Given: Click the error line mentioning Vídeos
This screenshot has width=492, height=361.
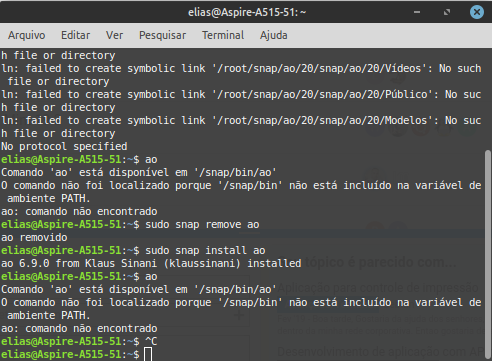Looking at the screenshot, I should [241, 75].
